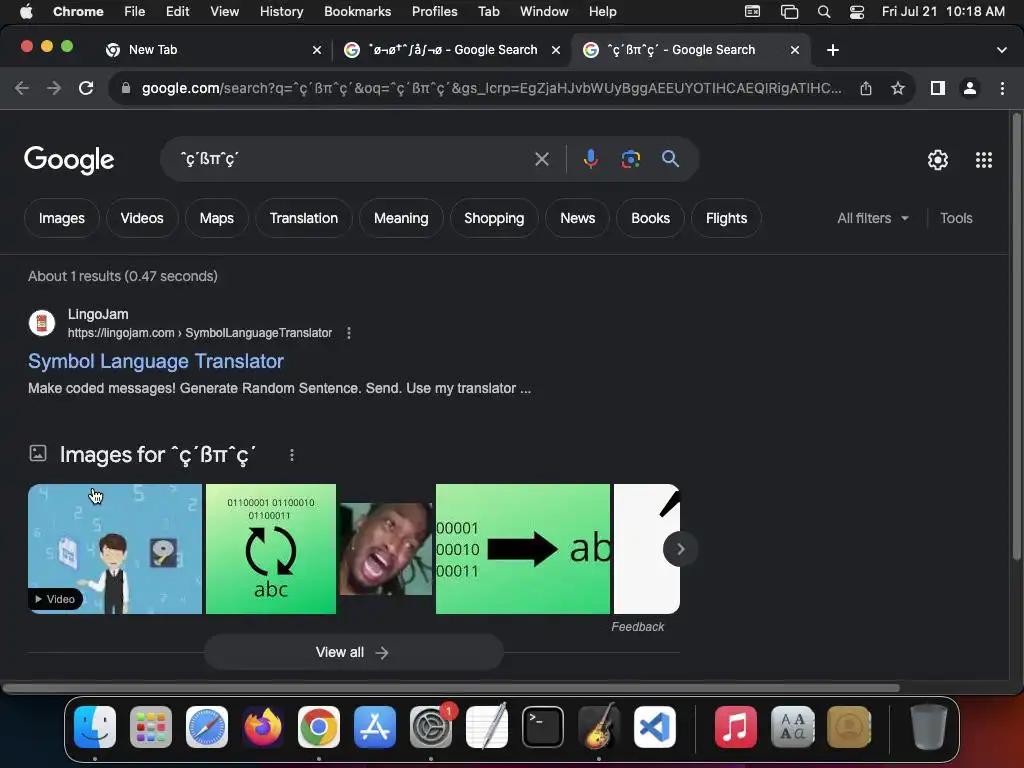Click the Feedback link
Screen dimensions: 1024x768
637,627
